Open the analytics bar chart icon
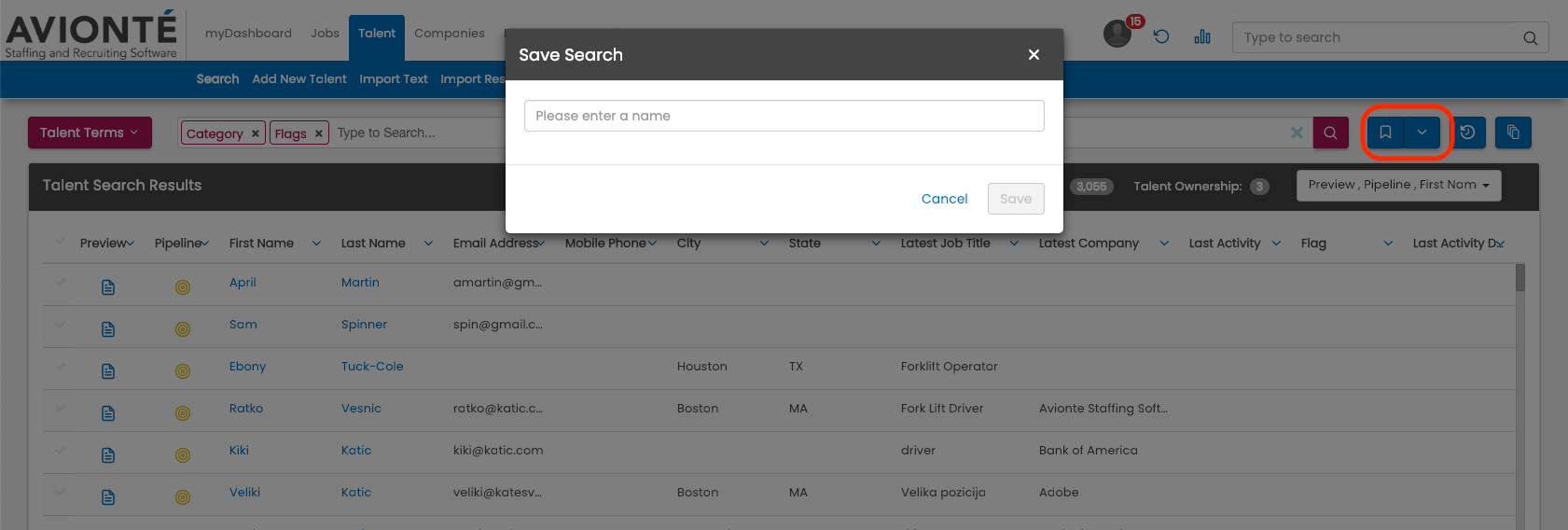This screenshot has height=530, width=1568. (x=1202, y=36)
